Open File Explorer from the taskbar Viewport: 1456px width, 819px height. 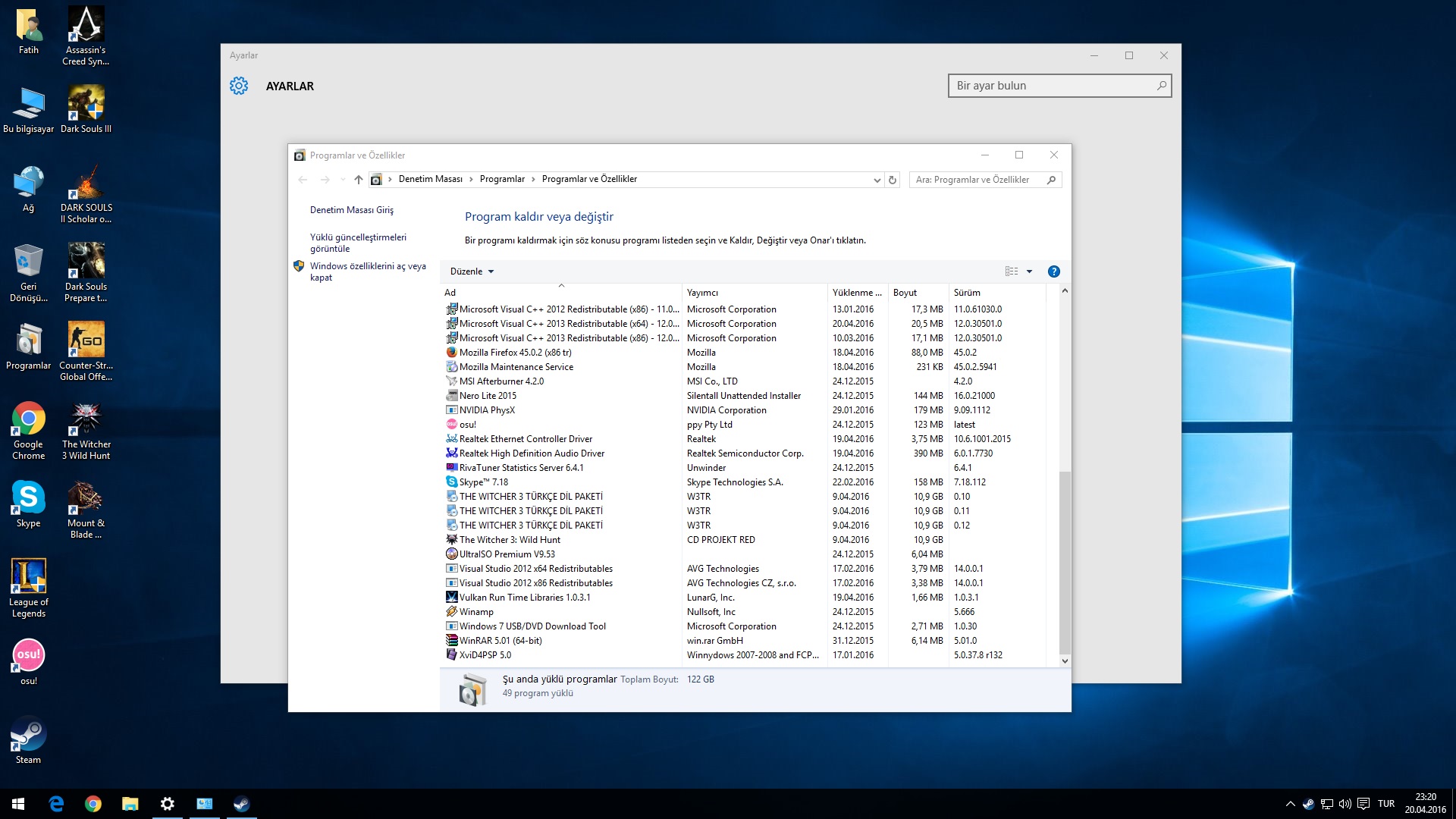coord(130,804)
